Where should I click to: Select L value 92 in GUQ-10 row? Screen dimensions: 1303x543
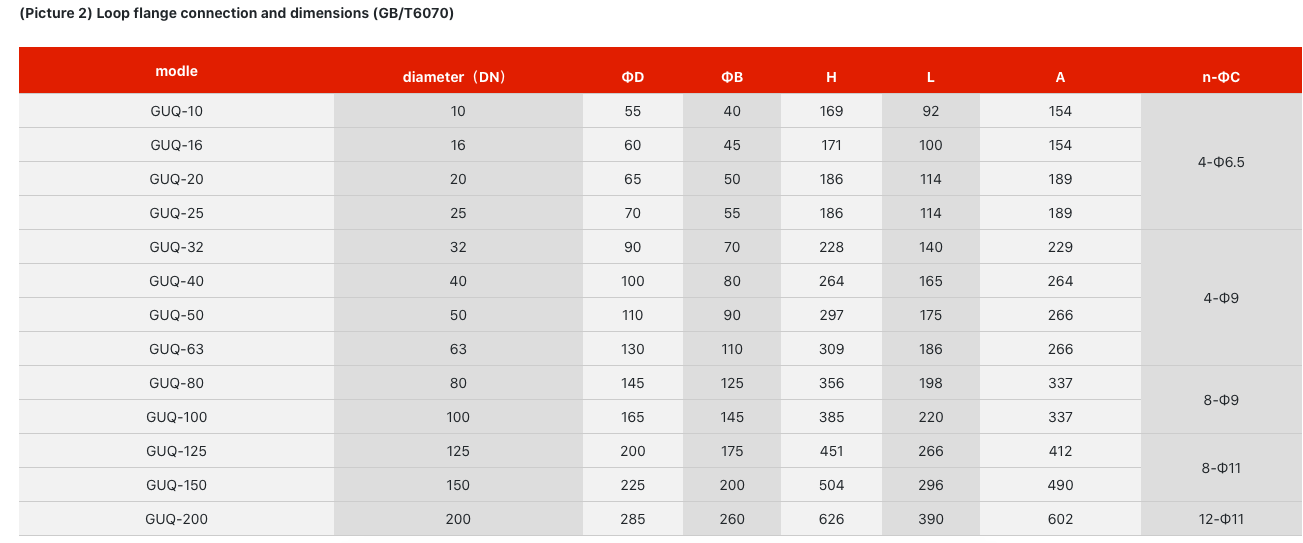(931, 111)
